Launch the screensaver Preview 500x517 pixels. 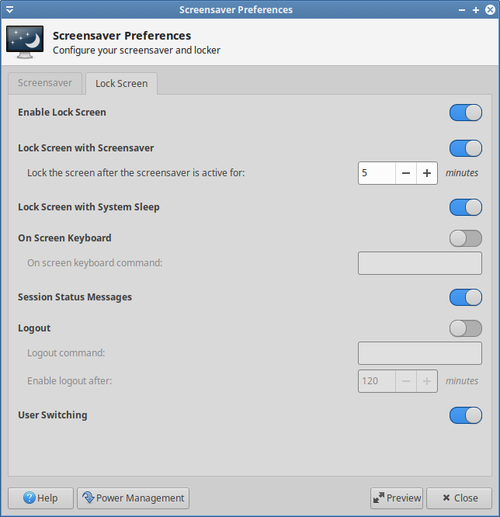tap(397, 498)
